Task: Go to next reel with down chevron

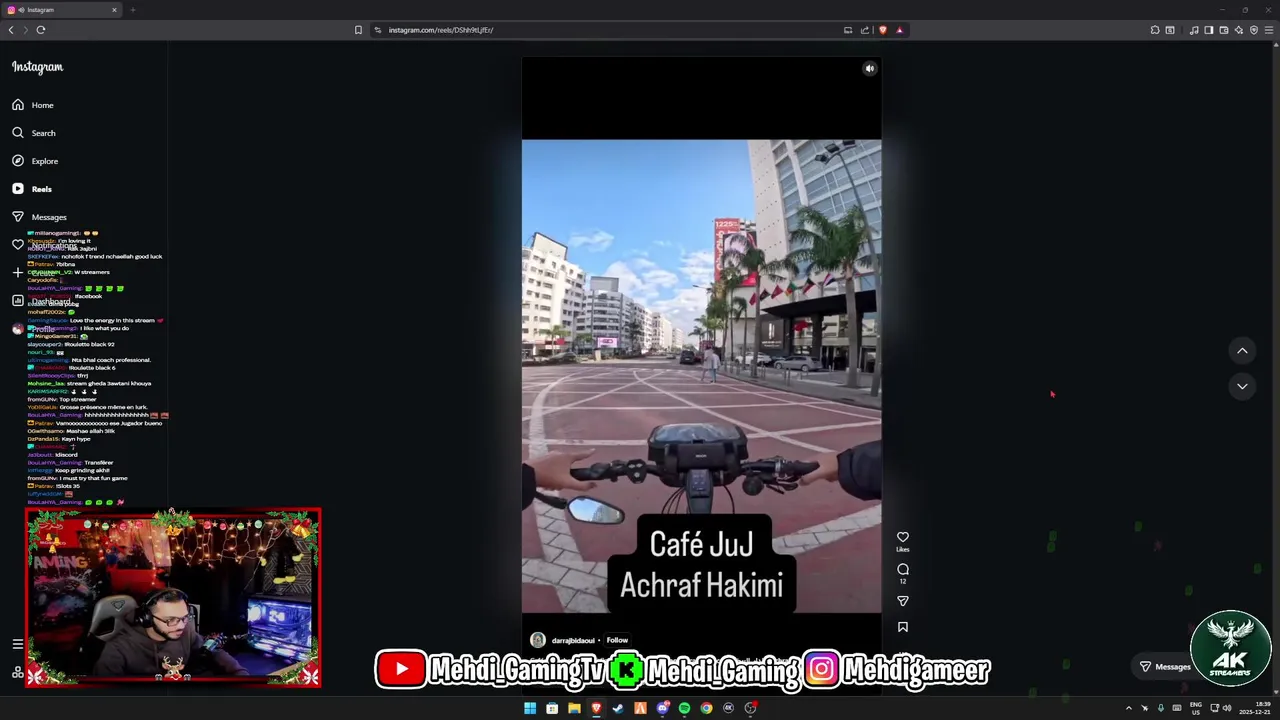Action: click(x=1242, y=386)
